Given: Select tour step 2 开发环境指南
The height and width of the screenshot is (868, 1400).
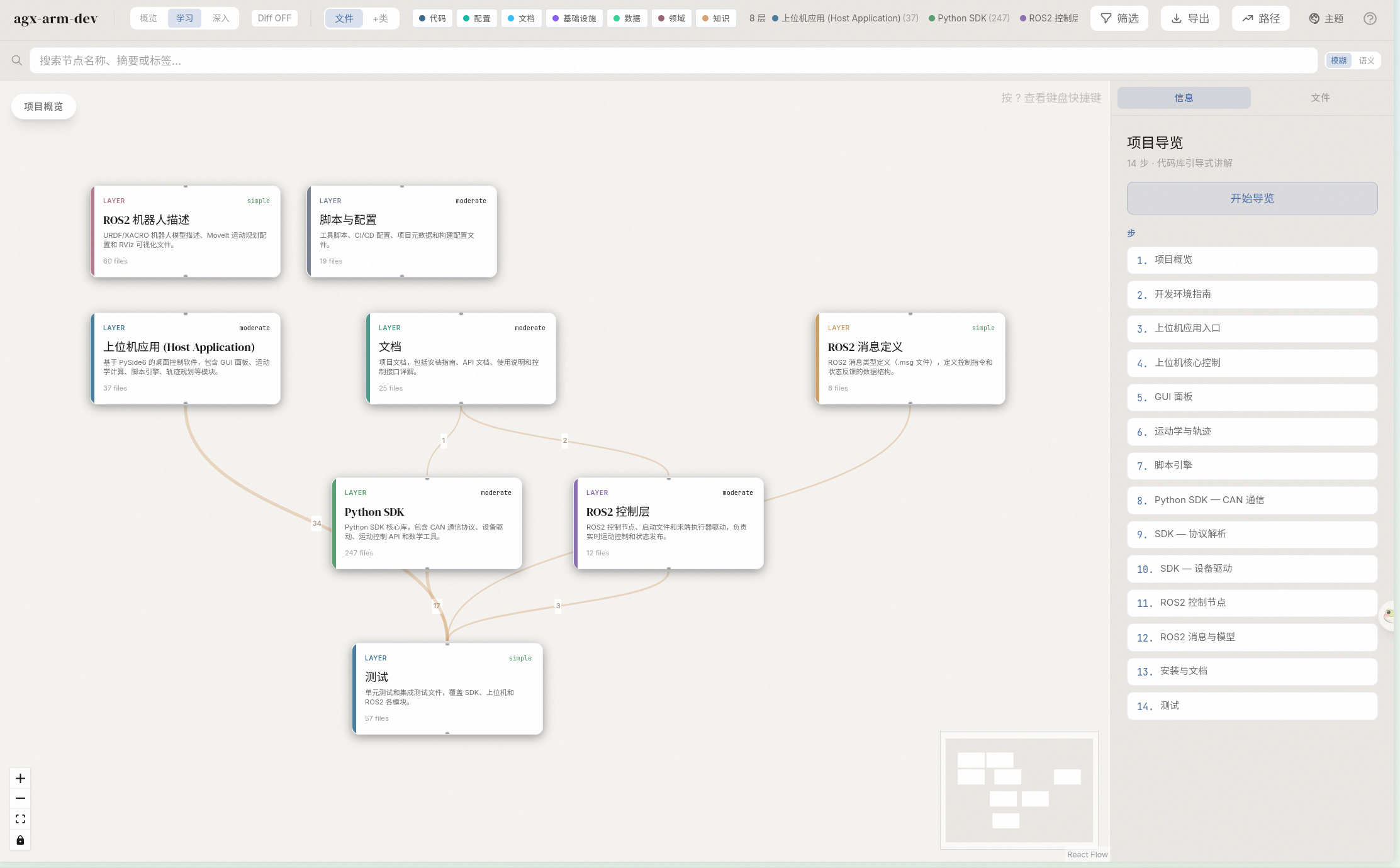Looking at the screenshot, I should tap(1252, 294).
